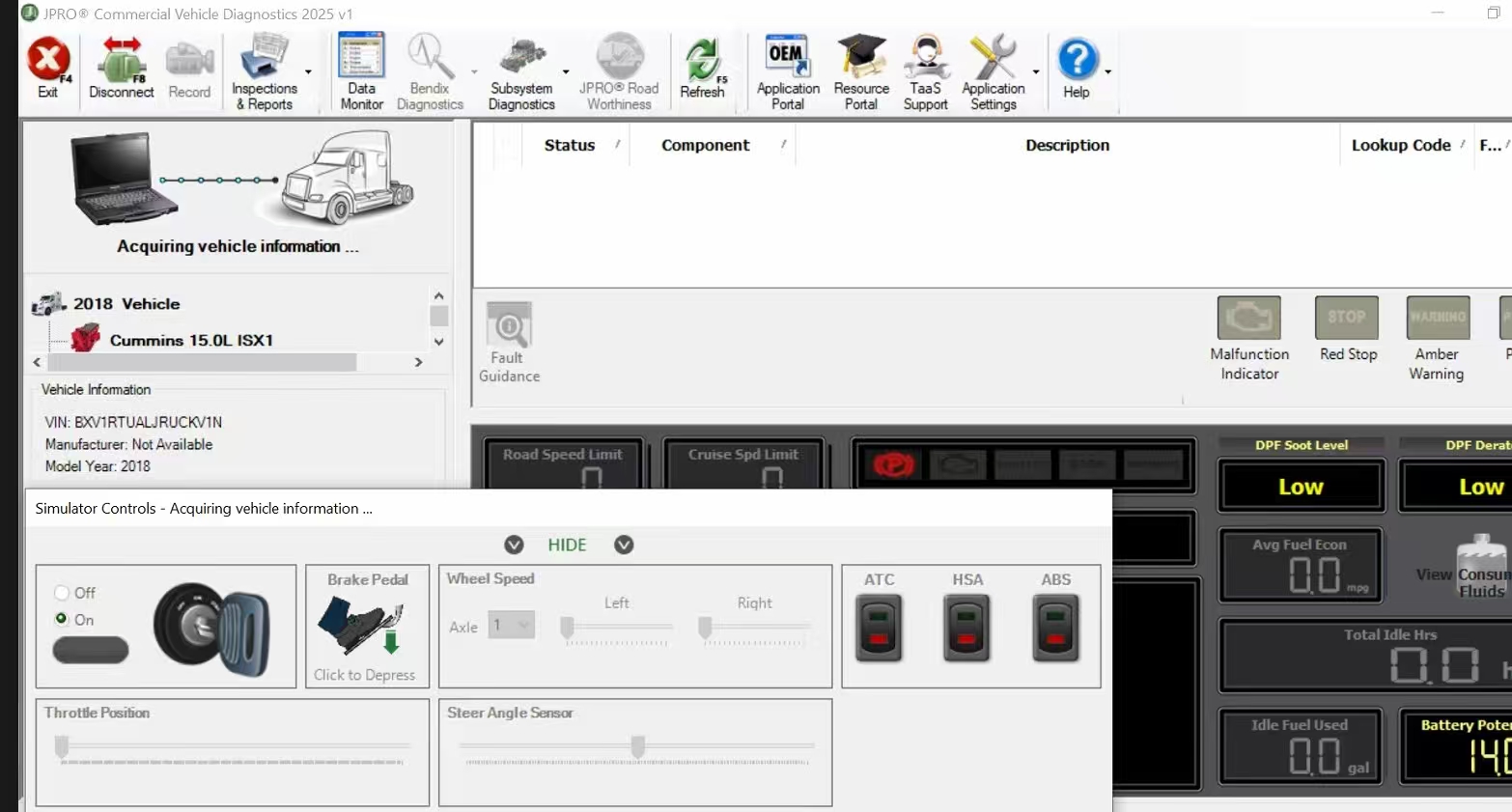Click the Road Speed Limit gauge
Viewport: 1512px width, 812px height.
(x=563, y=464)
